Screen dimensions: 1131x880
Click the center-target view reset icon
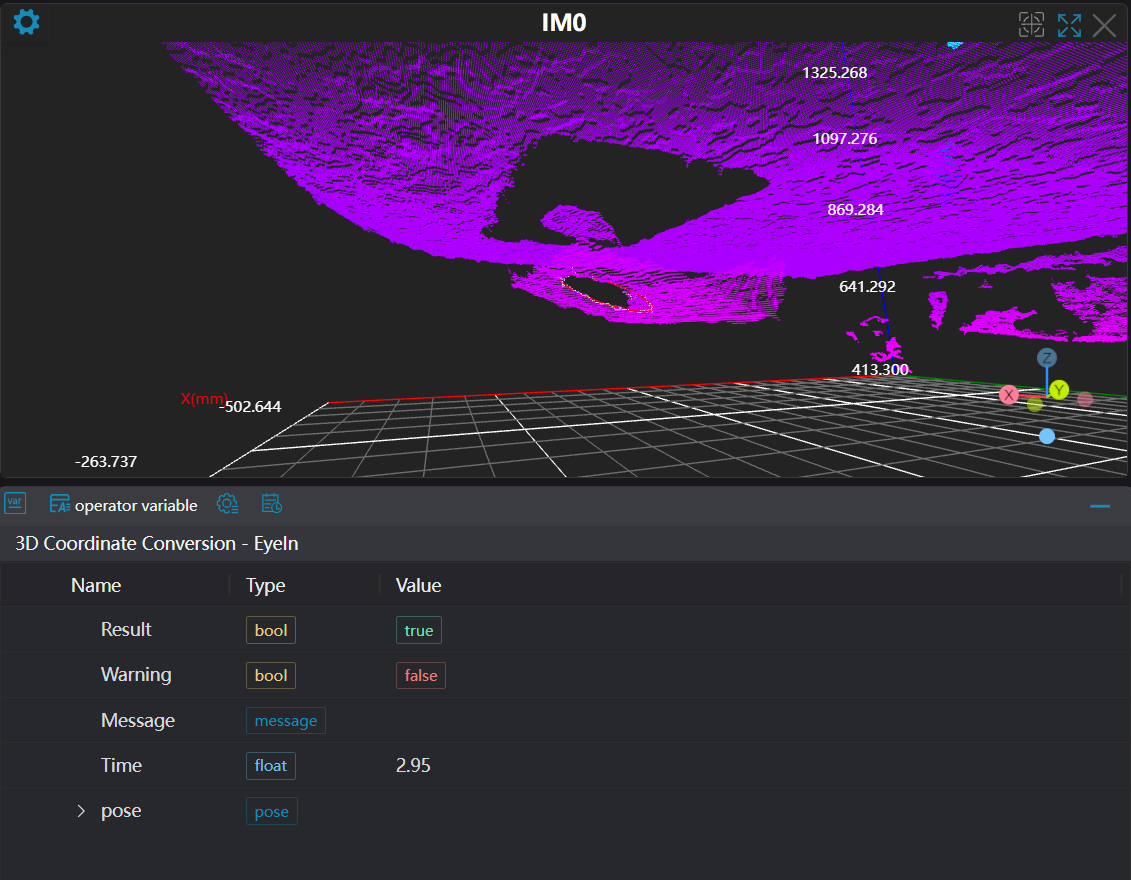[x=1031, y=25]
